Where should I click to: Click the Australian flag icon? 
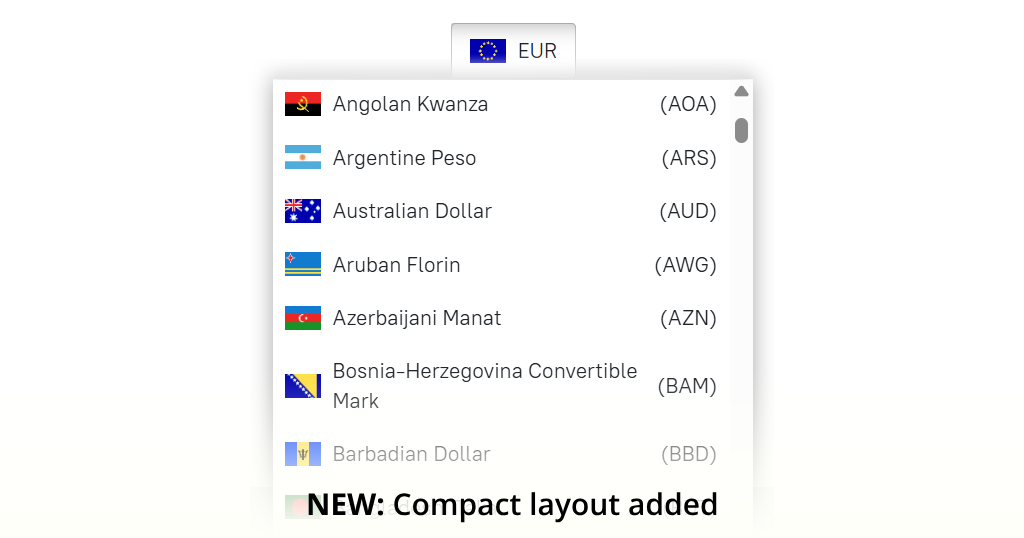tap(303, 211)
